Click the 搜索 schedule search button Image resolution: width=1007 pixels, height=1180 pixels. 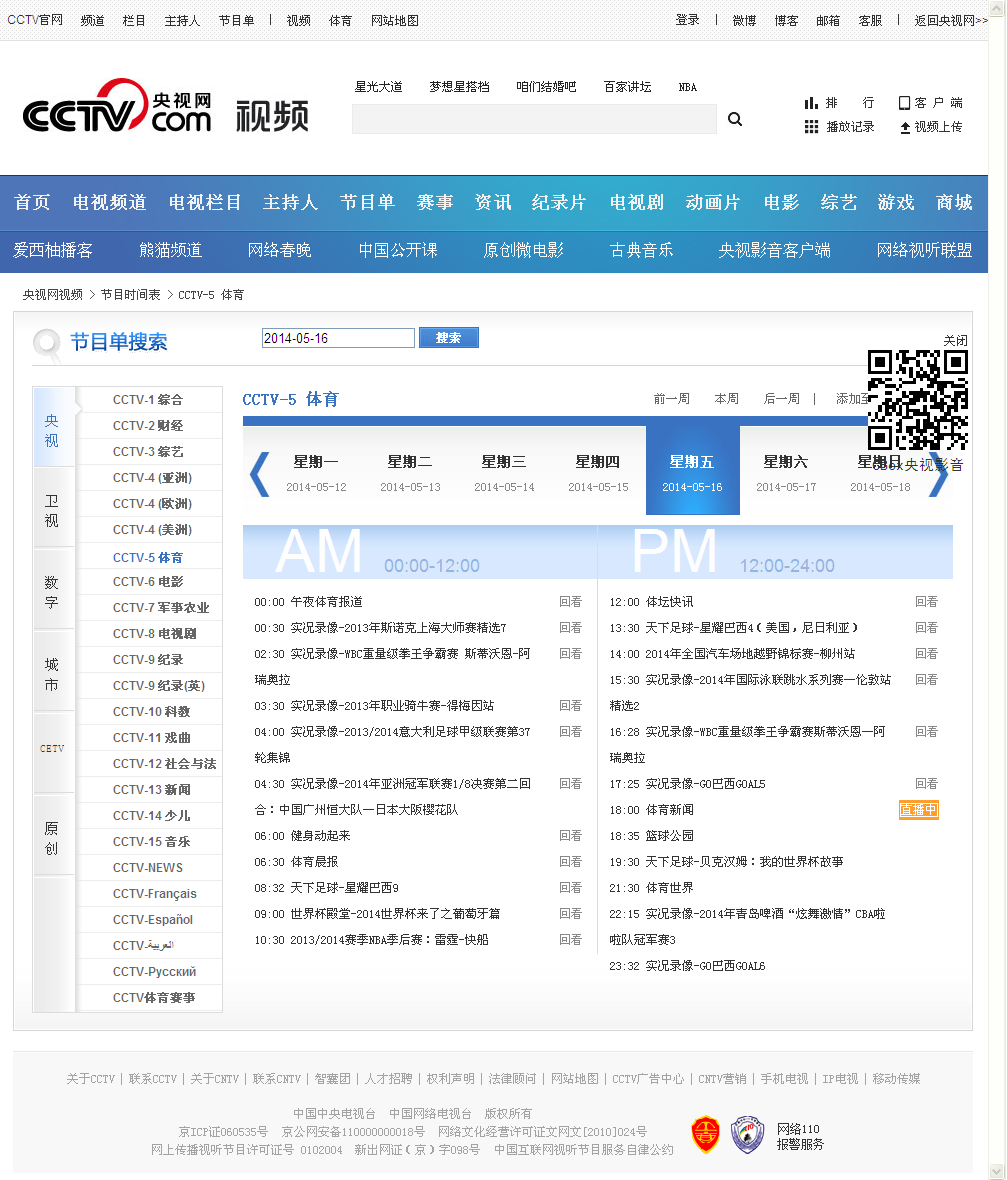pyautogui.click(x=449, y=338)
